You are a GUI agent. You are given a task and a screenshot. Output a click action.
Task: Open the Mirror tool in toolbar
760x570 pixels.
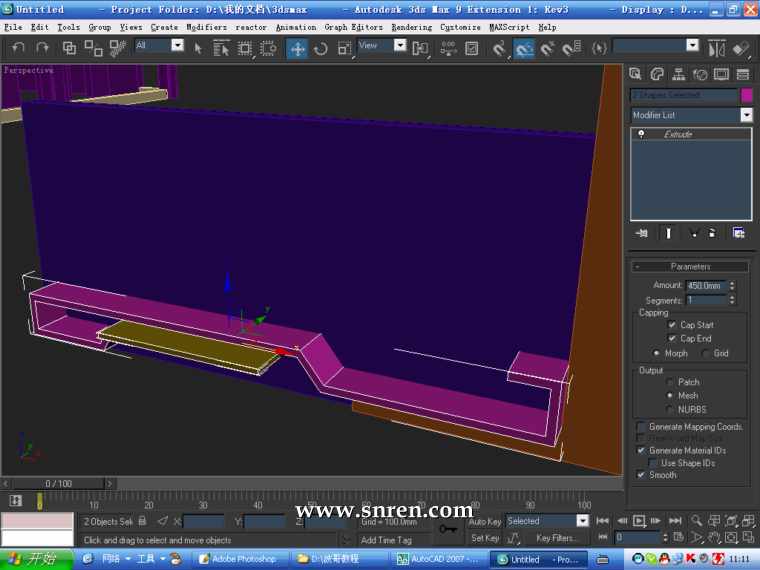716,48
